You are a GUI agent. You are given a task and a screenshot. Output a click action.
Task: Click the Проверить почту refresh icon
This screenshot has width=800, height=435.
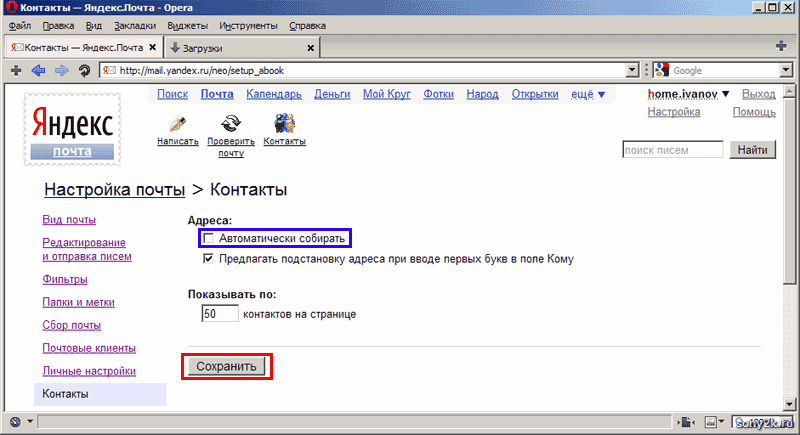(231, 124)
